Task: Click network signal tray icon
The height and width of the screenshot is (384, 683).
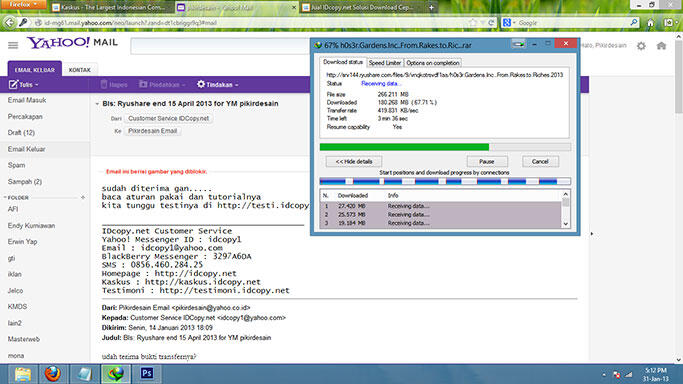Action: tap(629, 374)
